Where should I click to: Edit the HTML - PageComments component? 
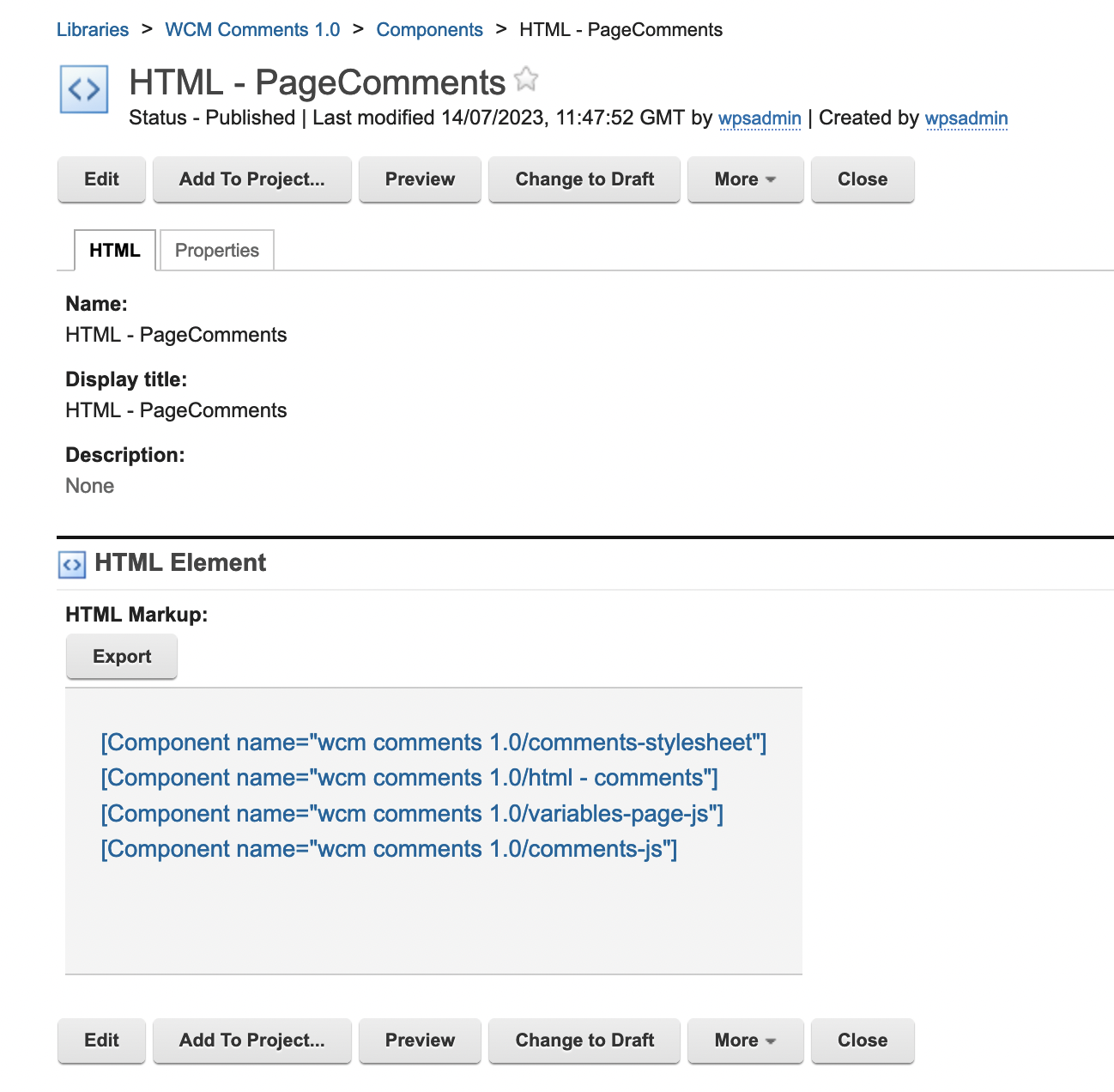[100, 179]
